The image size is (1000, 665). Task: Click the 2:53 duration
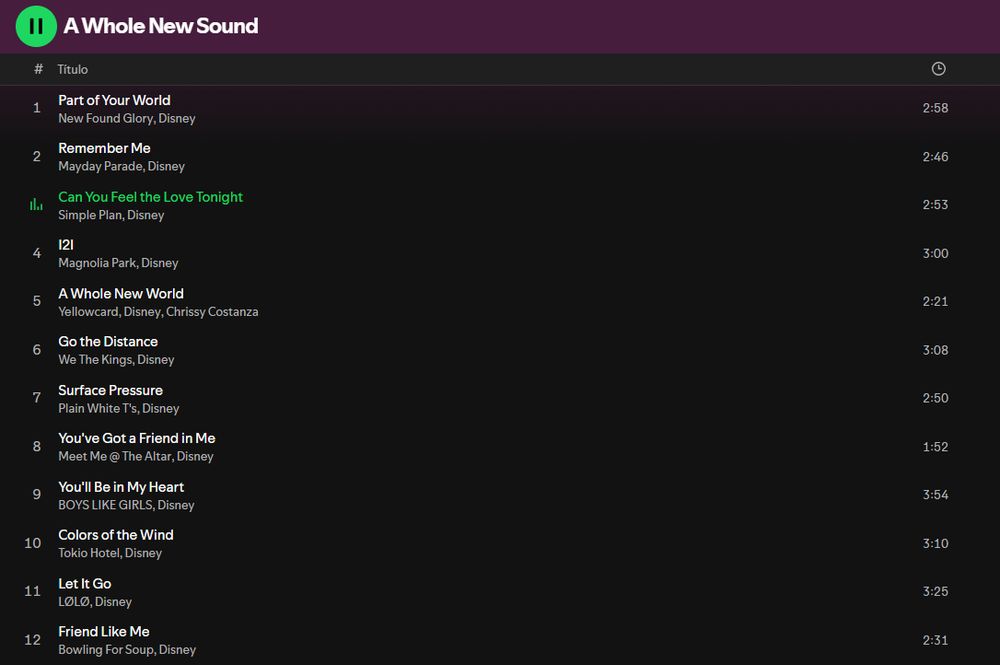click(x=935, y=205)
